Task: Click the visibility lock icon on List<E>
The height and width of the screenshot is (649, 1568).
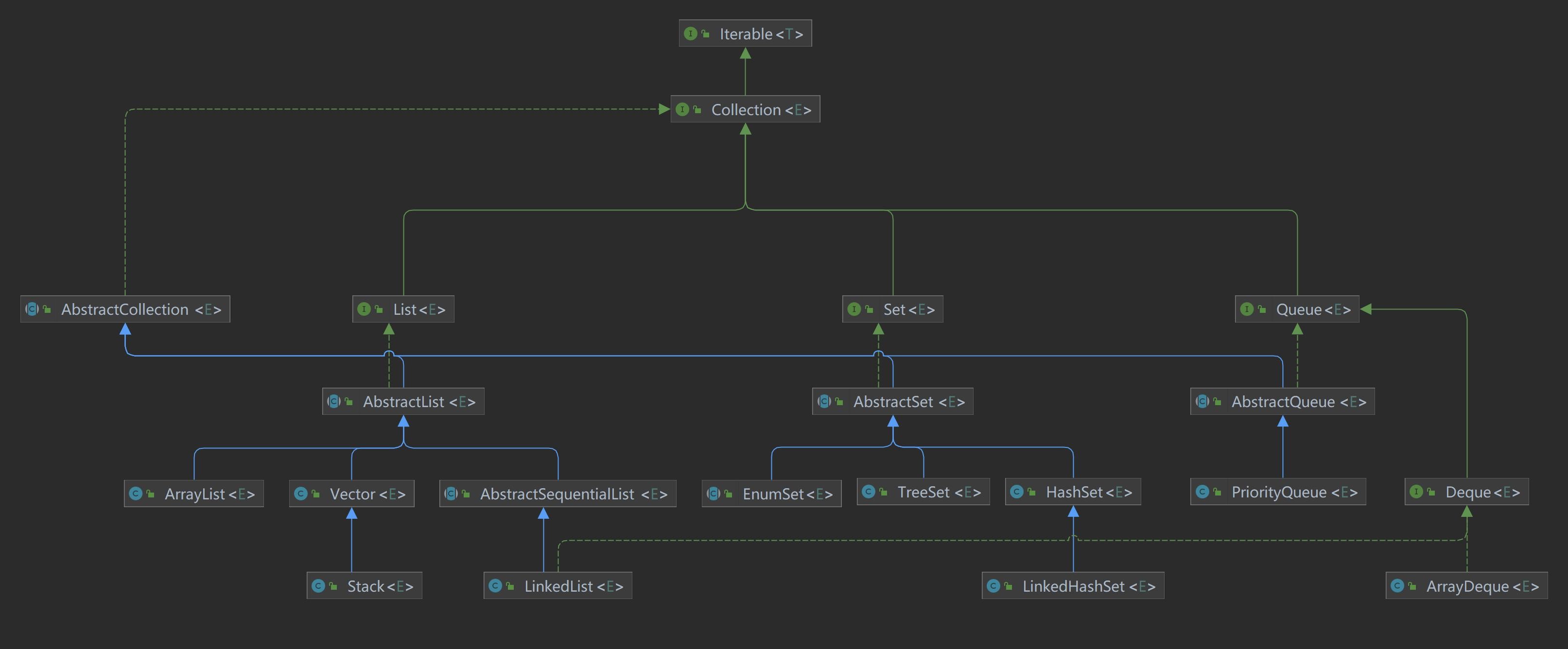Action: coord(379,309)
